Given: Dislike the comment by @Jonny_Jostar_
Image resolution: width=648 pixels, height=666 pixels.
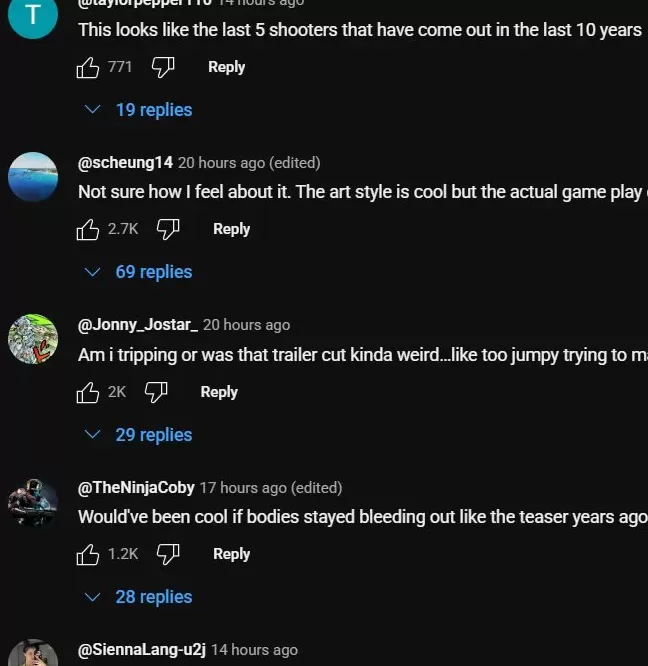Looking at the screenshot, I should (x=156, y=392).
